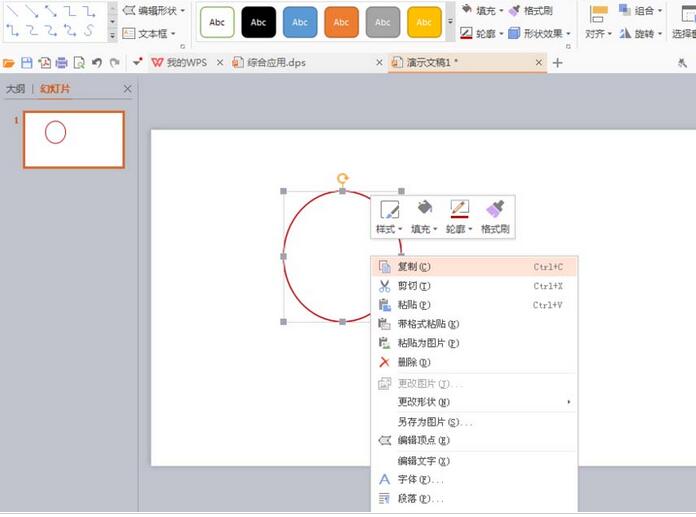Click the print icon in quick toolbar
This screenshot has height=517, width=696.
tap(62, 63)
